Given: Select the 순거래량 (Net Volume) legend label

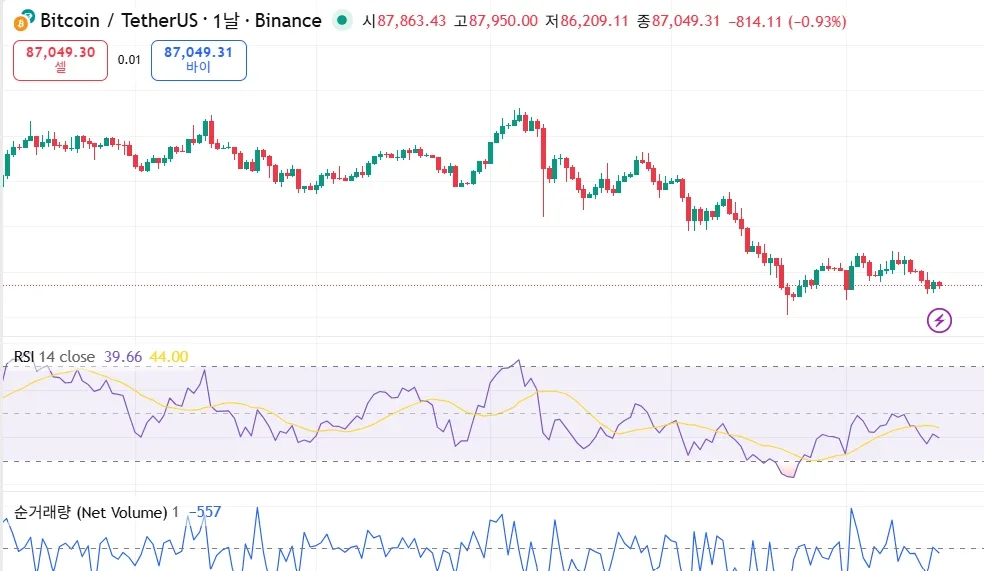Looking at the screenshot, I should point(90,512).
